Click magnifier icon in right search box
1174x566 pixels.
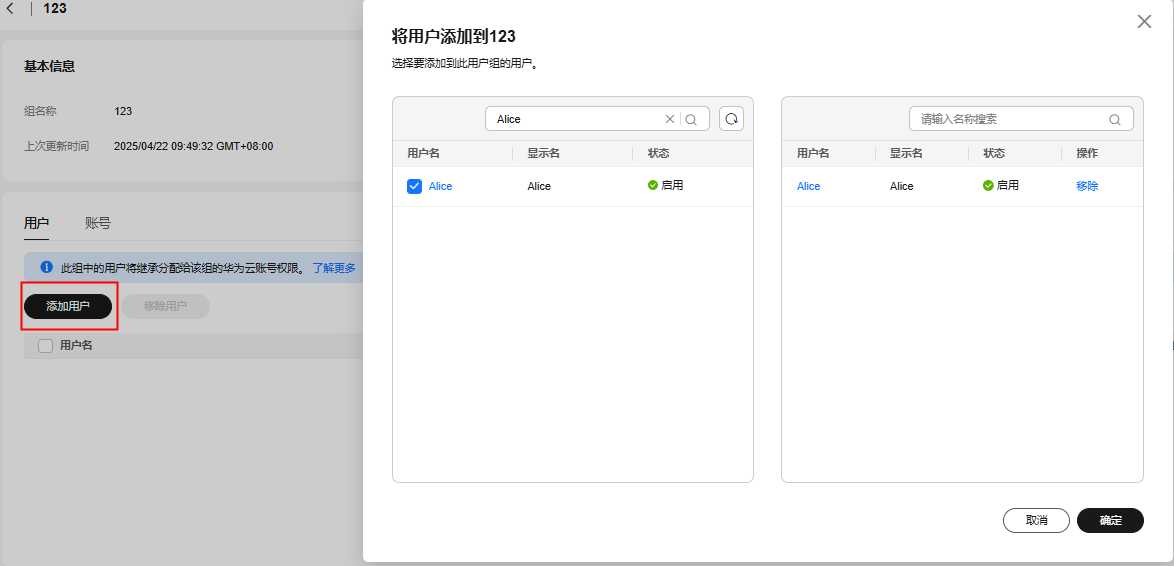(1114, 119)
